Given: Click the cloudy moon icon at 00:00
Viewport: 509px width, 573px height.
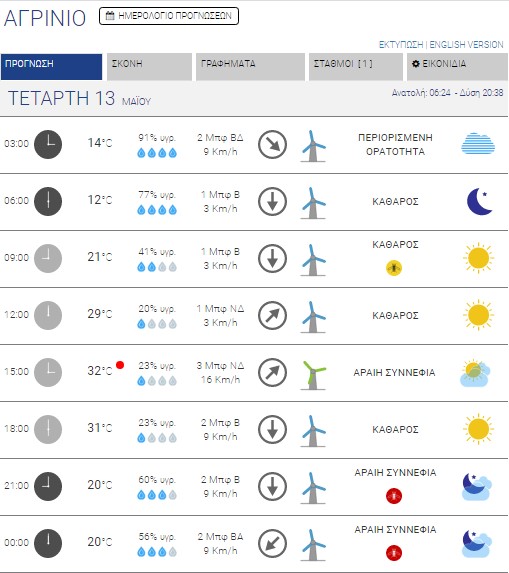Looking at the screenshot, I should (477, 544).
